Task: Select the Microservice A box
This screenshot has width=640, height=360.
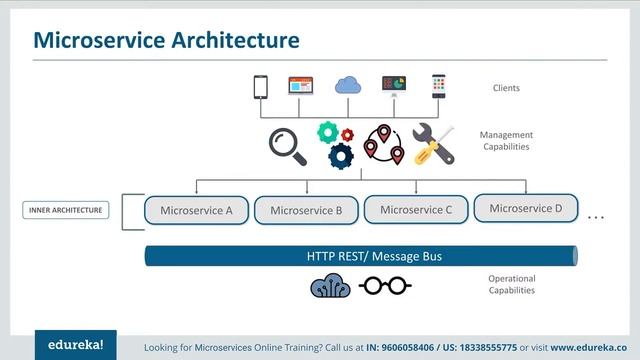Action: [196, 210]
